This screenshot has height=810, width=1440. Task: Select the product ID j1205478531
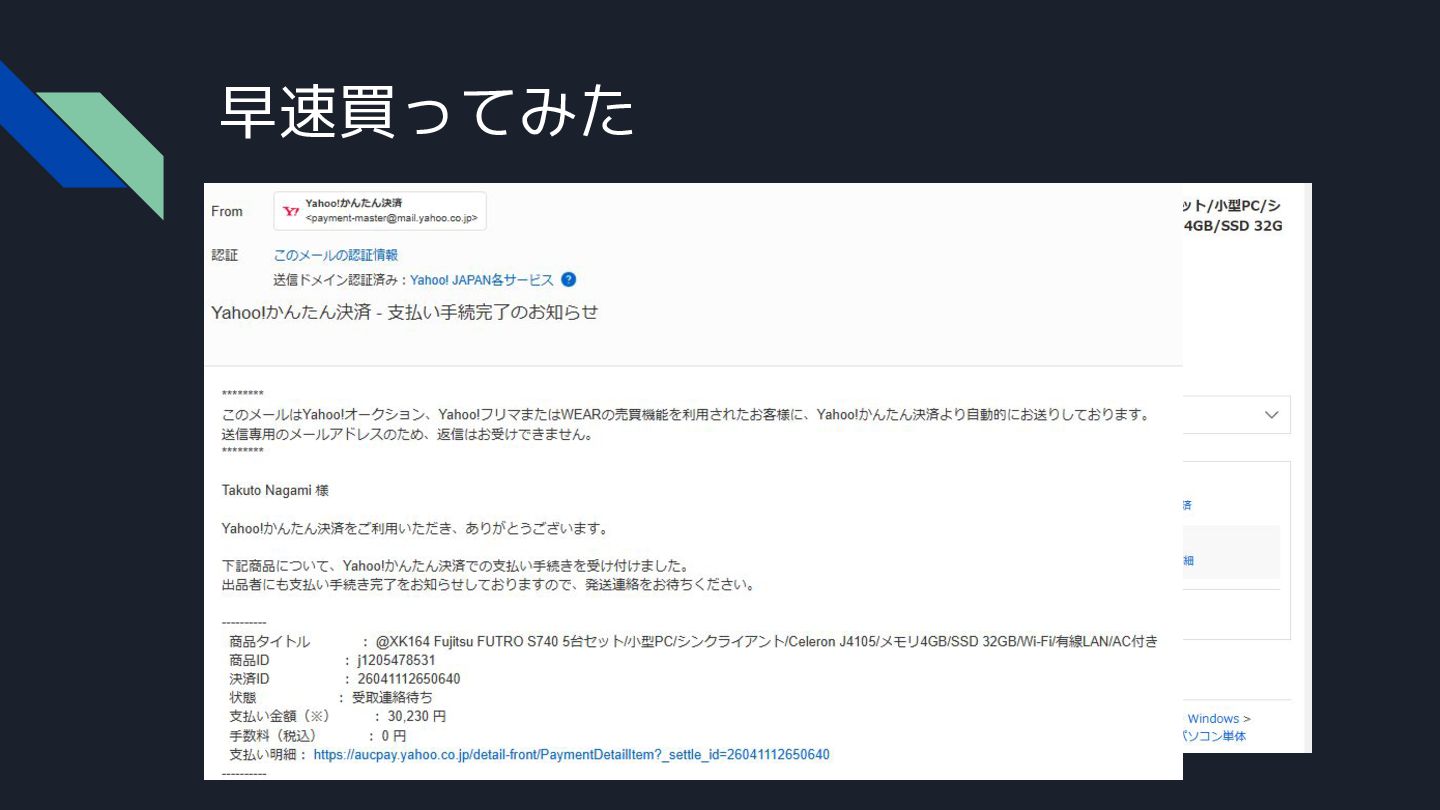click(396, 661)
